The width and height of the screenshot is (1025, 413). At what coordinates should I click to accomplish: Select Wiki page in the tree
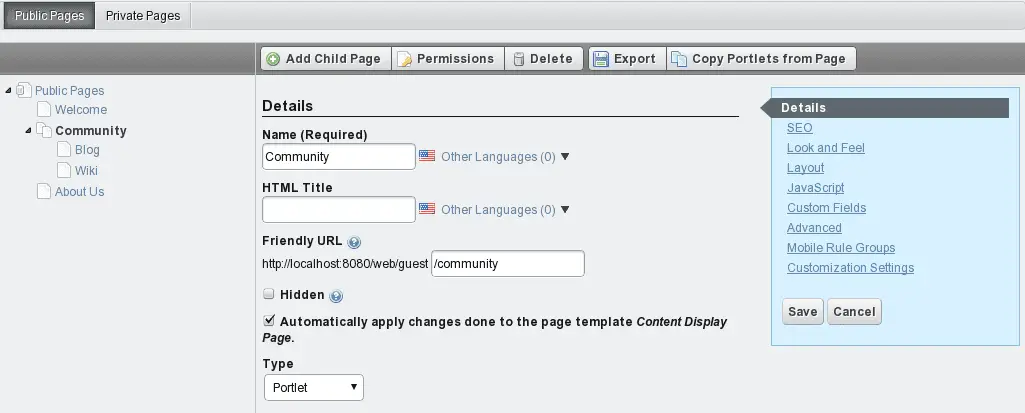86,171
